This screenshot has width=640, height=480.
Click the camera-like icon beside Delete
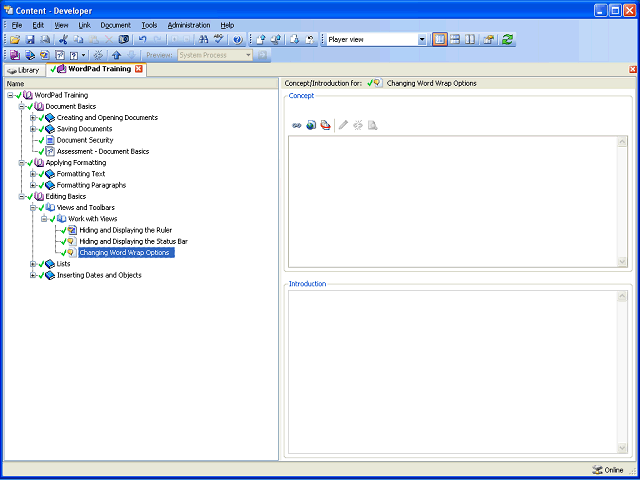[124, 40]
